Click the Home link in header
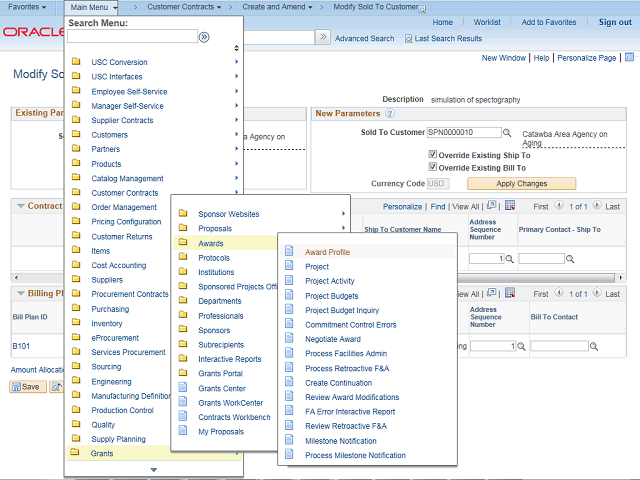The width and height of the screenshot is (640, 480). point(442,22)
